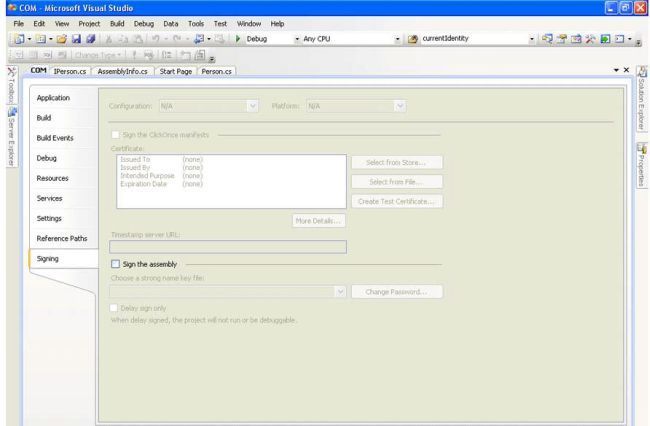Open the collapsed Properties side tab

(642, 165)
